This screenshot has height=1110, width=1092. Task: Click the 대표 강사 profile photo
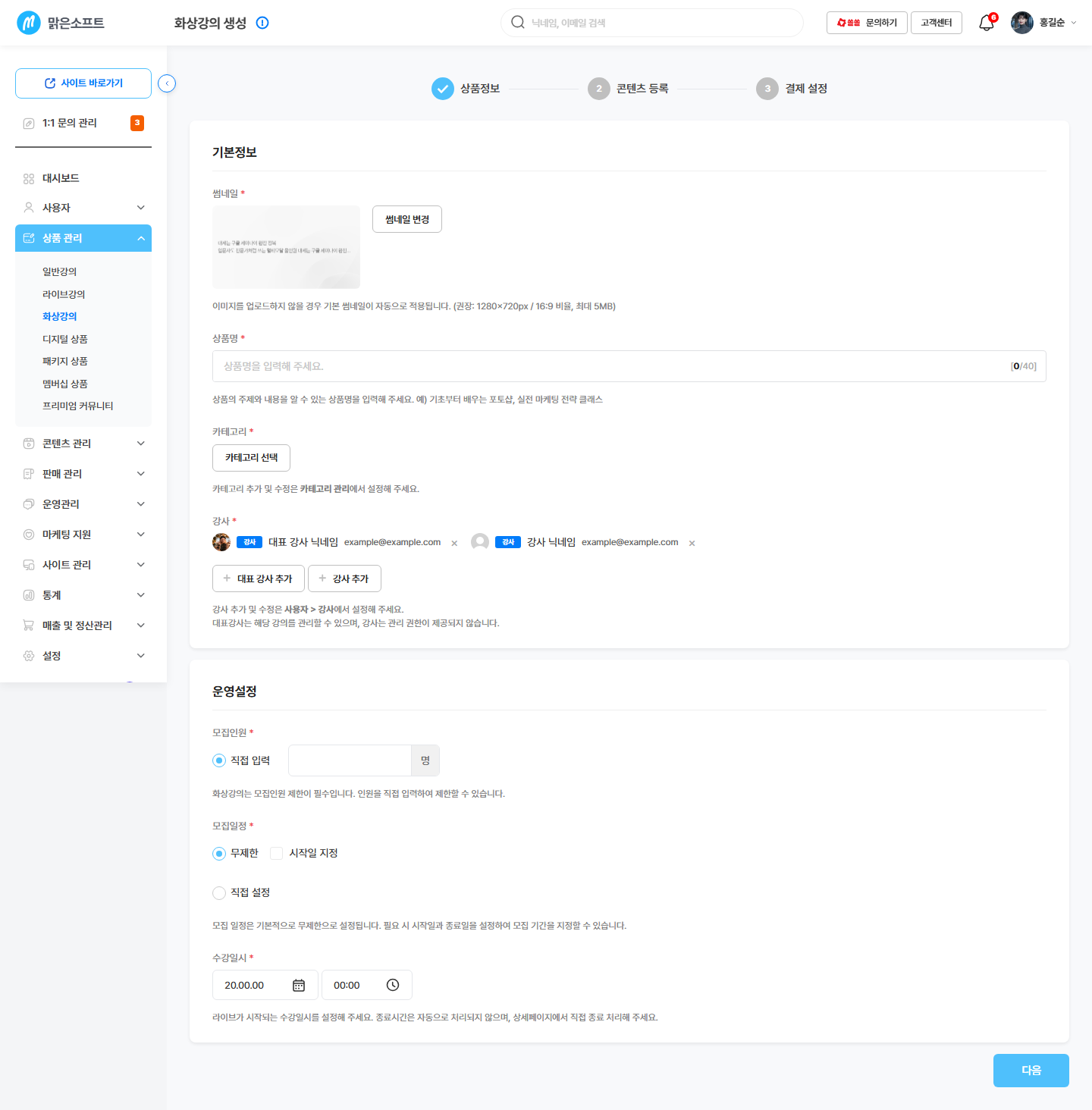pyautogui.click(x=221, y=542)
